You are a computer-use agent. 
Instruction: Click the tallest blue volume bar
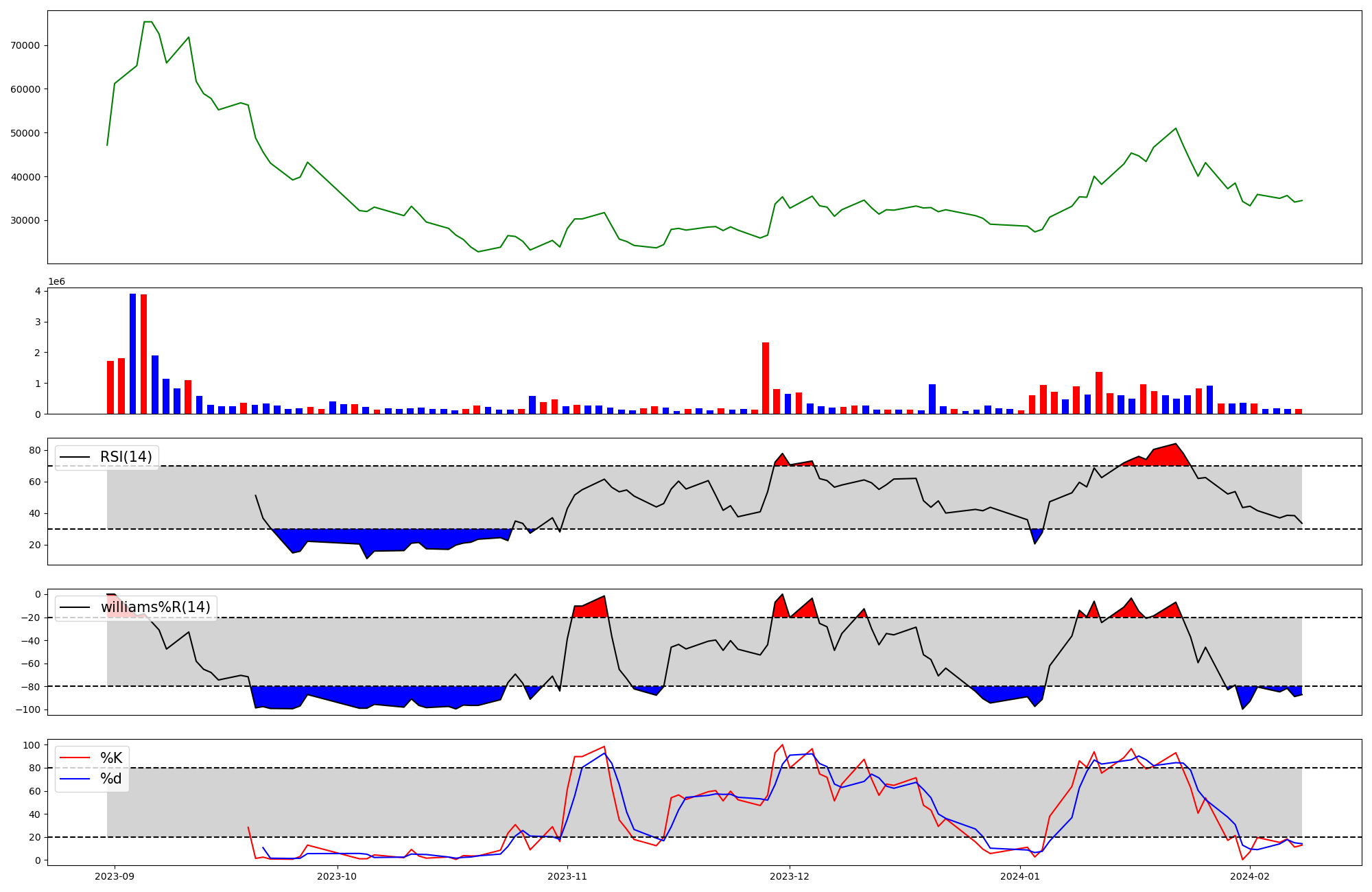click(x=132, y=353)
